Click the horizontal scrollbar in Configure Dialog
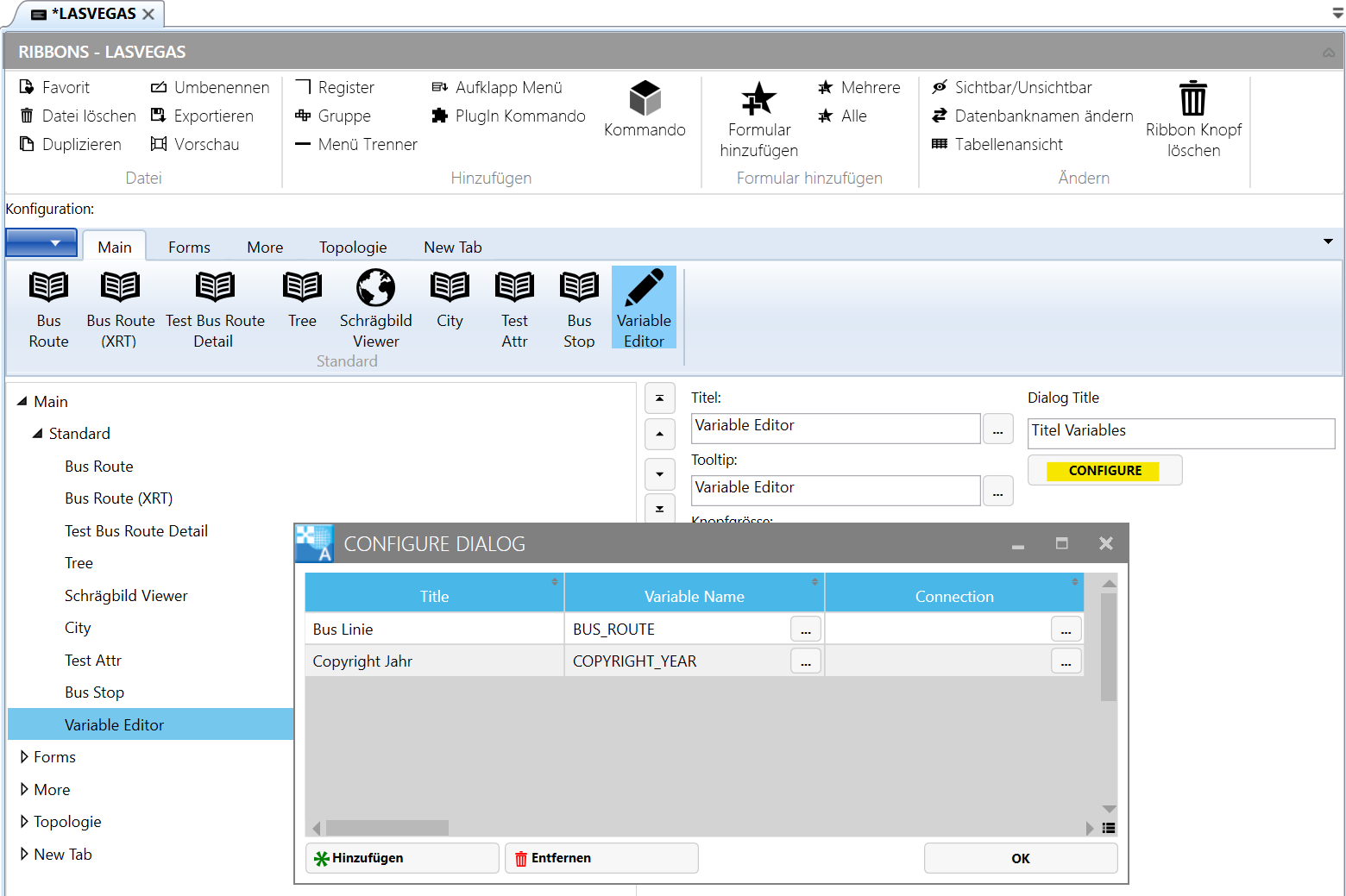Image resolution: width=1346 pixels, height=896 pixels. tap(387, 828)
